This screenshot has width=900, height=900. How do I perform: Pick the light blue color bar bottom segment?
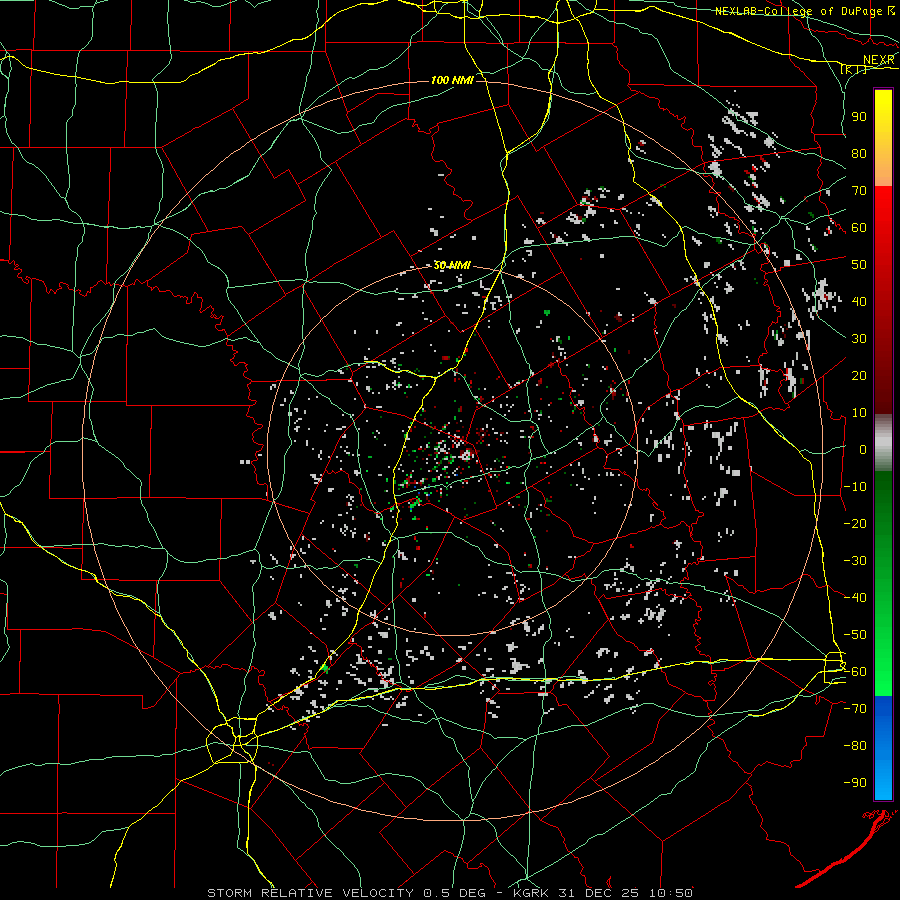click(883, 781)
